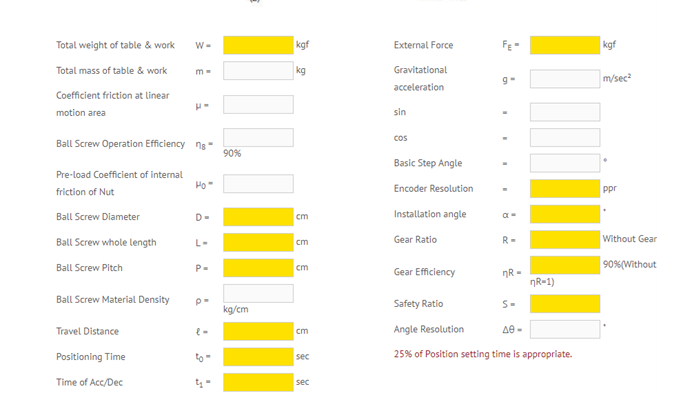Click the Time of Acc/Dec t1 field
The width and height of the screenshot is (682, 398).
[x=258, y=382]
